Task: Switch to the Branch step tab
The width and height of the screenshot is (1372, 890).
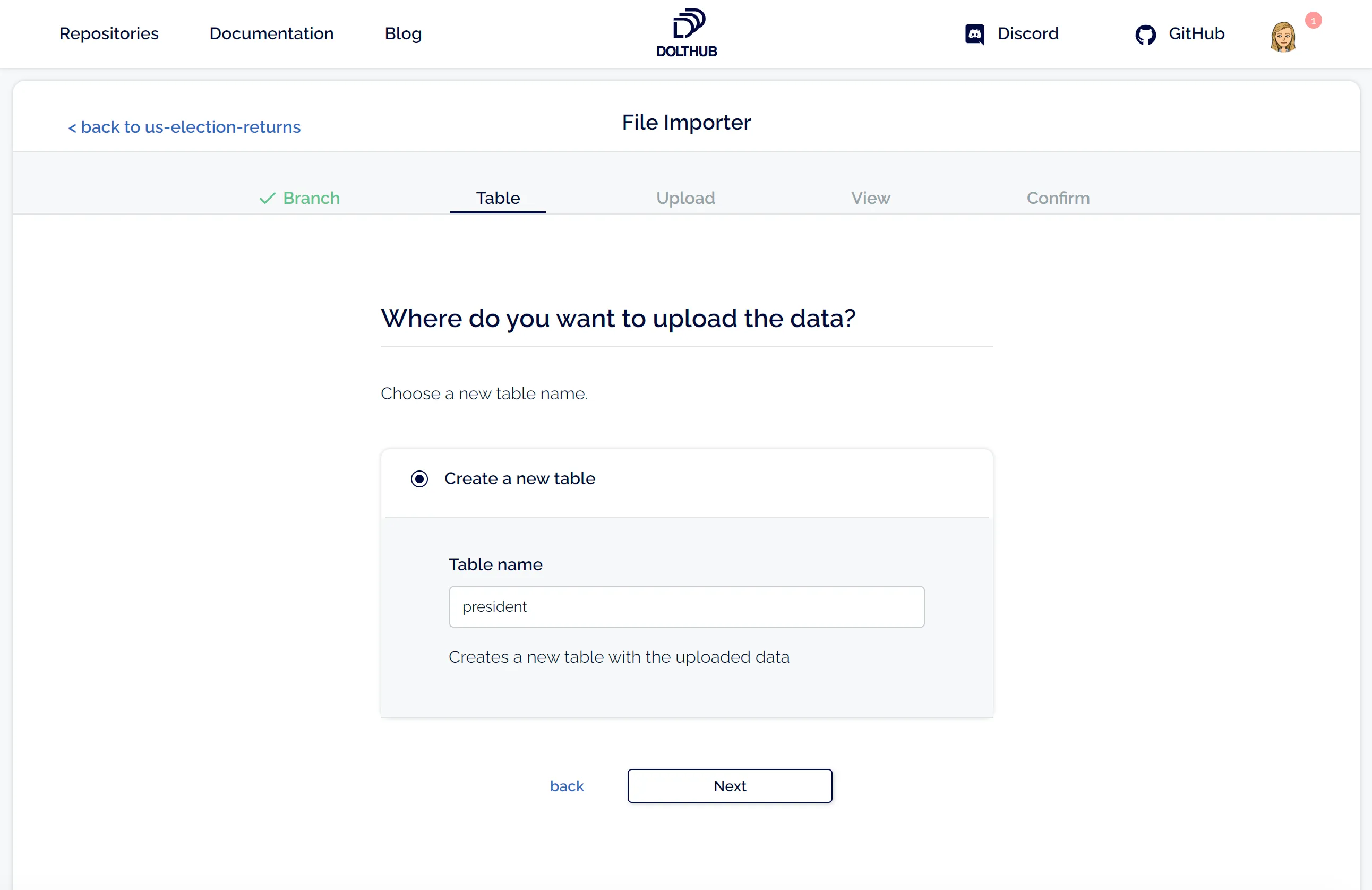Action: tap(311, 198)
